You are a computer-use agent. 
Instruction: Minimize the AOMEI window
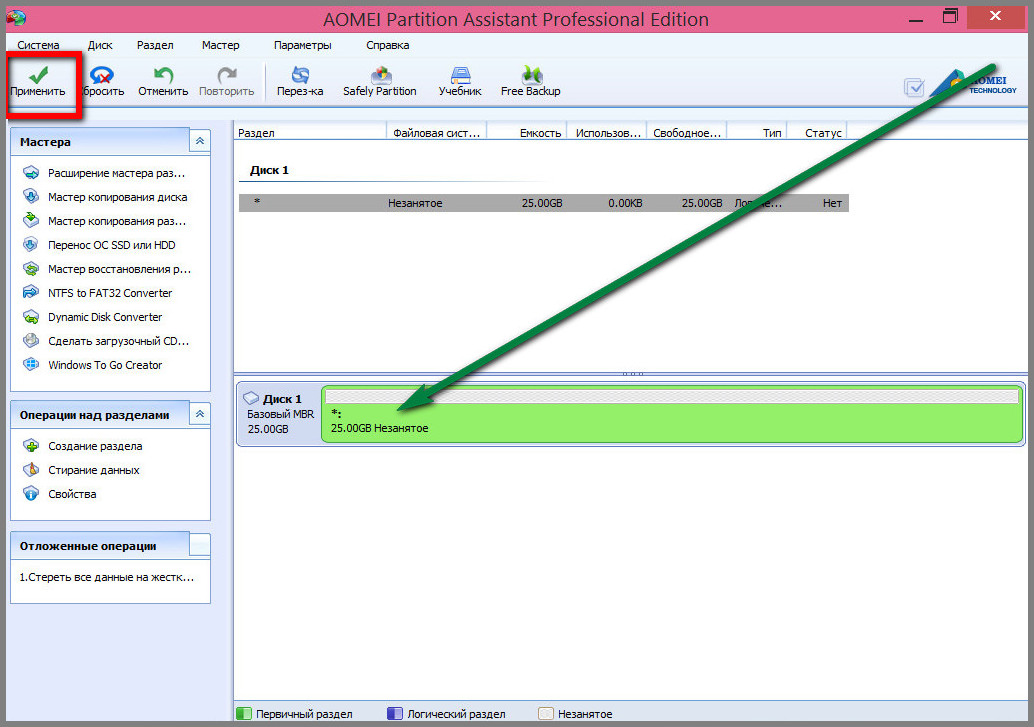pos(916,18)
